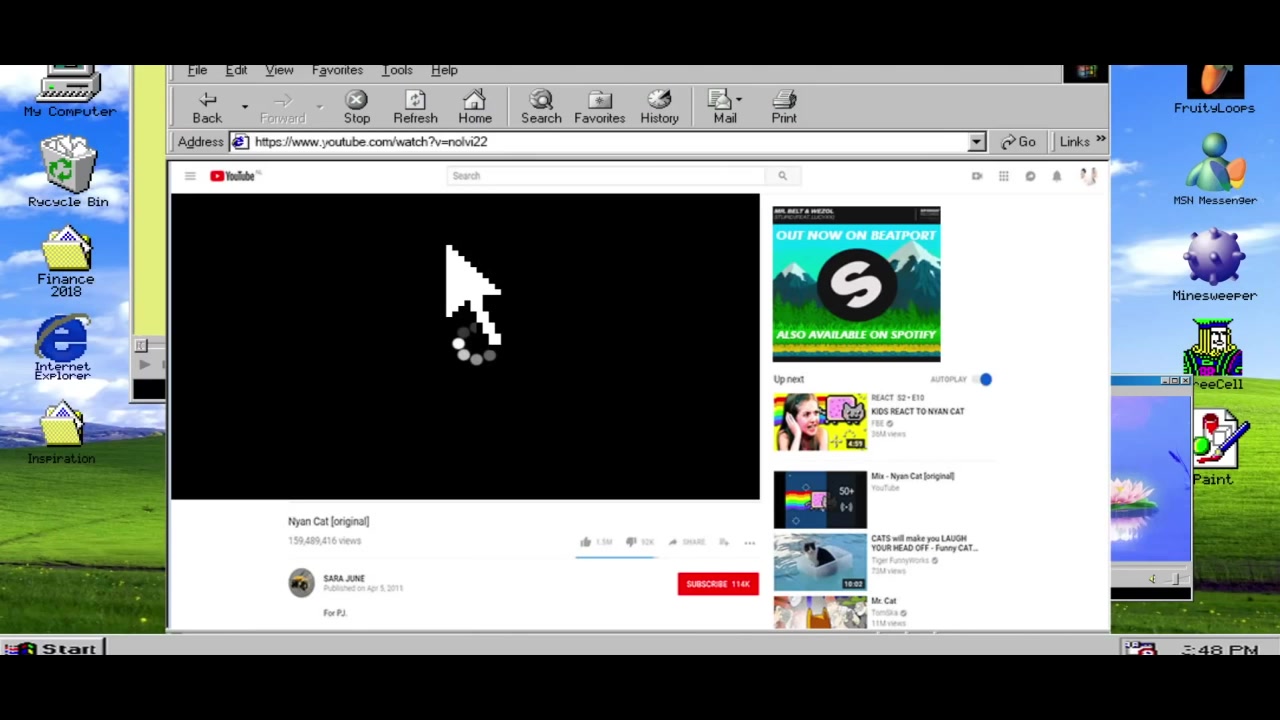Click the YouTube upload video camera icon
This screenshot has height=720, width=1280.
coord(977,176)
